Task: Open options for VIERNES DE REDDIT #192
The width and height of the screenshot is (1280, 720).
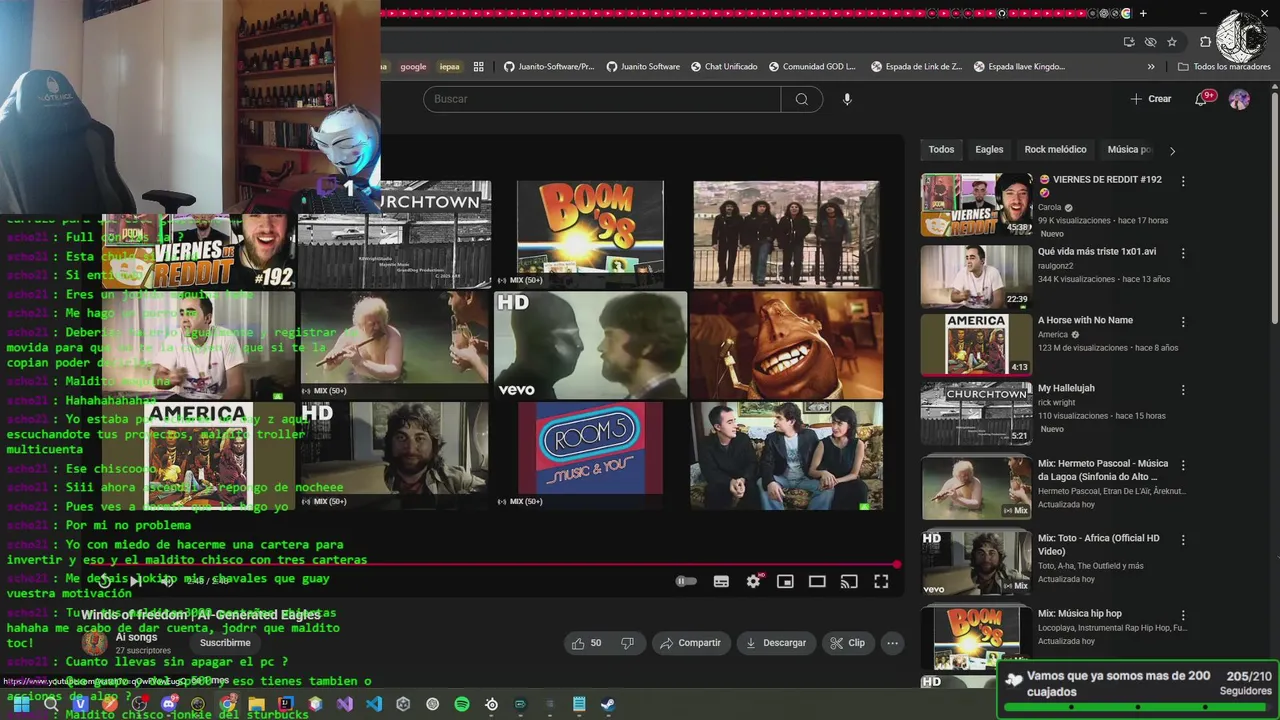Action: (1183, 181)
